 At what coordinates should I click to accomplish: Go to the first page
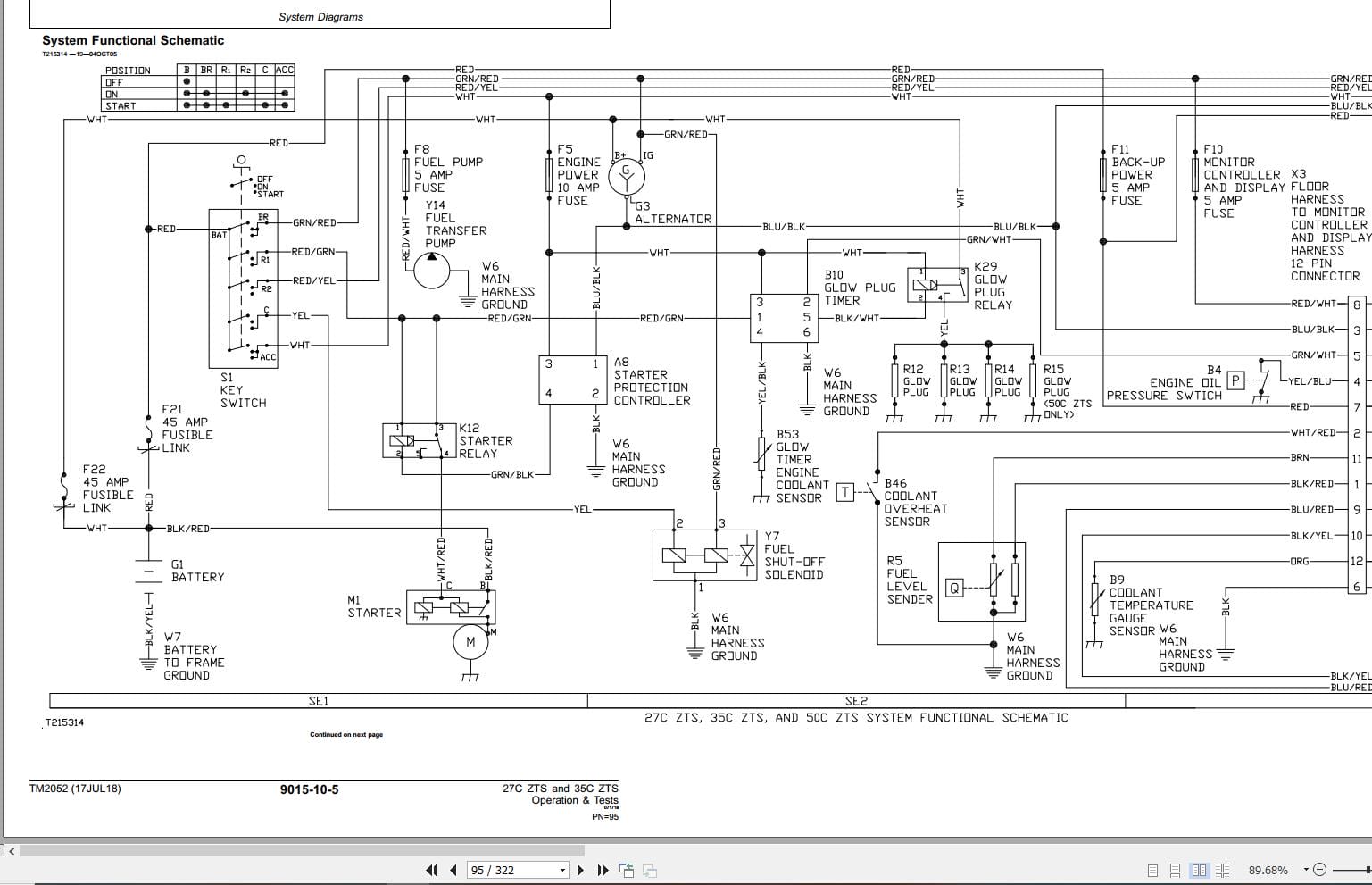tap(432, 870)
